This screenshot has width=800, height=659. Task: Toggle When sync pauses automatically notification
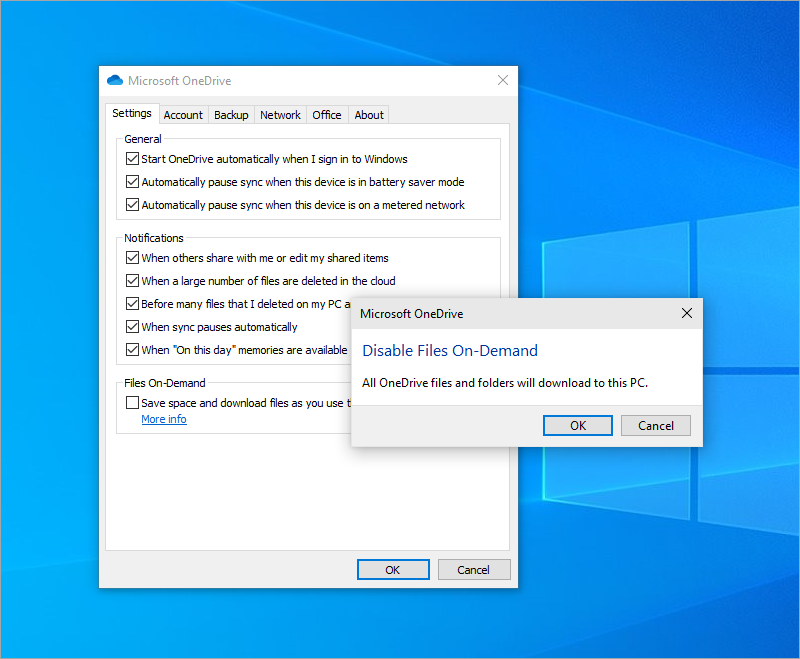(132, 326)
